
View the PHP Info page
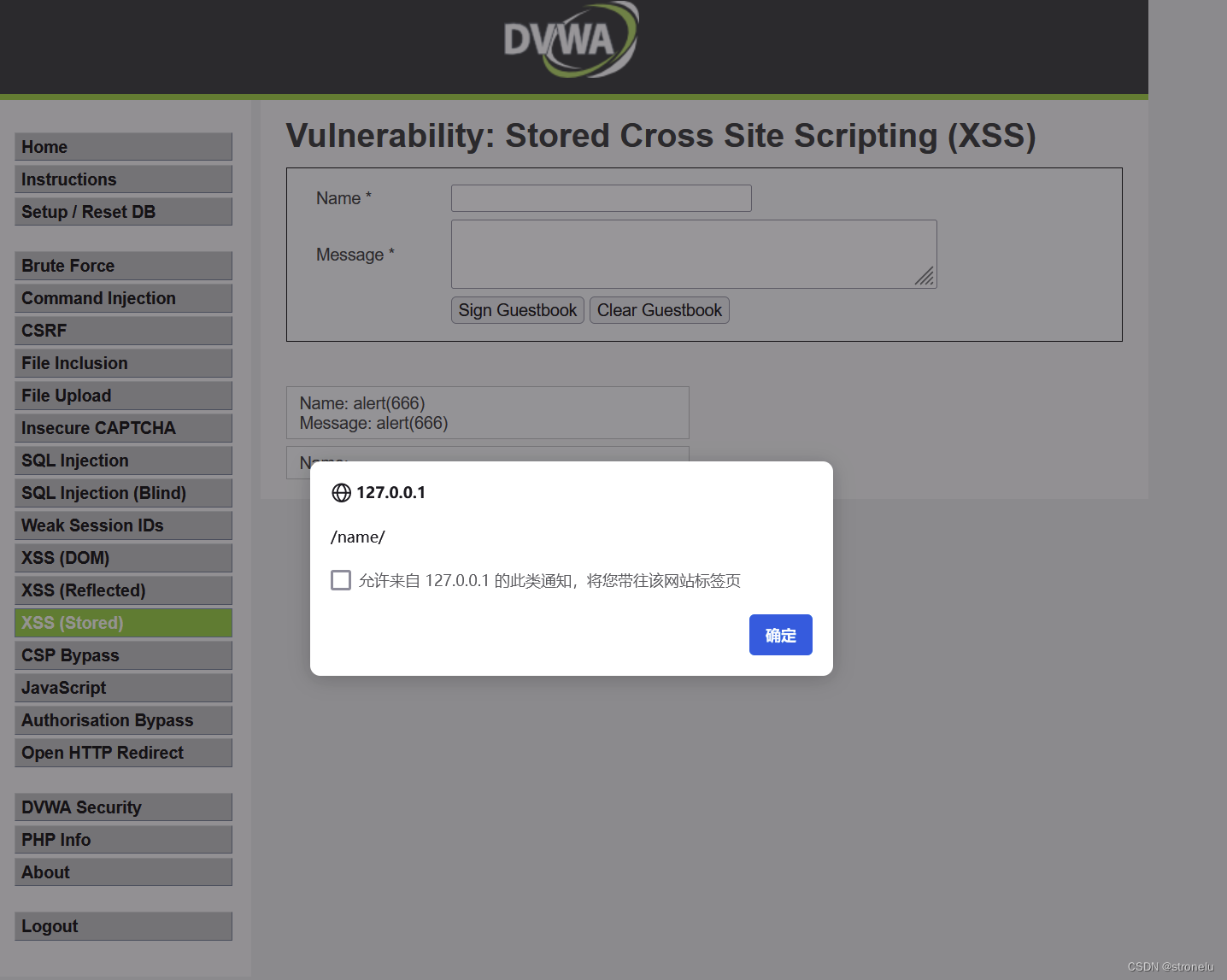(x=123, y=840)
